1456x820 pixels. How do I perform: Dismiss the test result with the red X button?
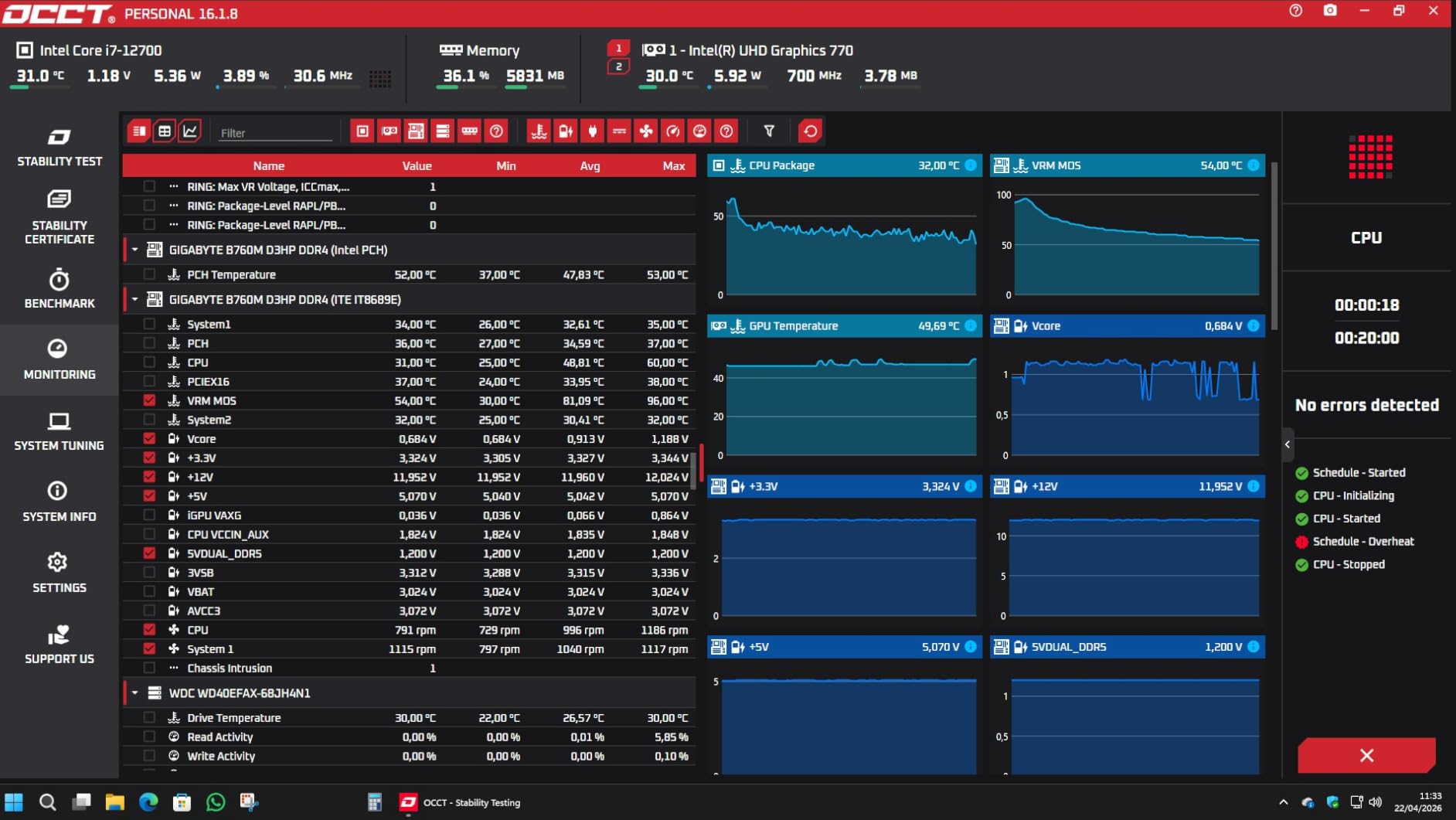click(1366, 755)
